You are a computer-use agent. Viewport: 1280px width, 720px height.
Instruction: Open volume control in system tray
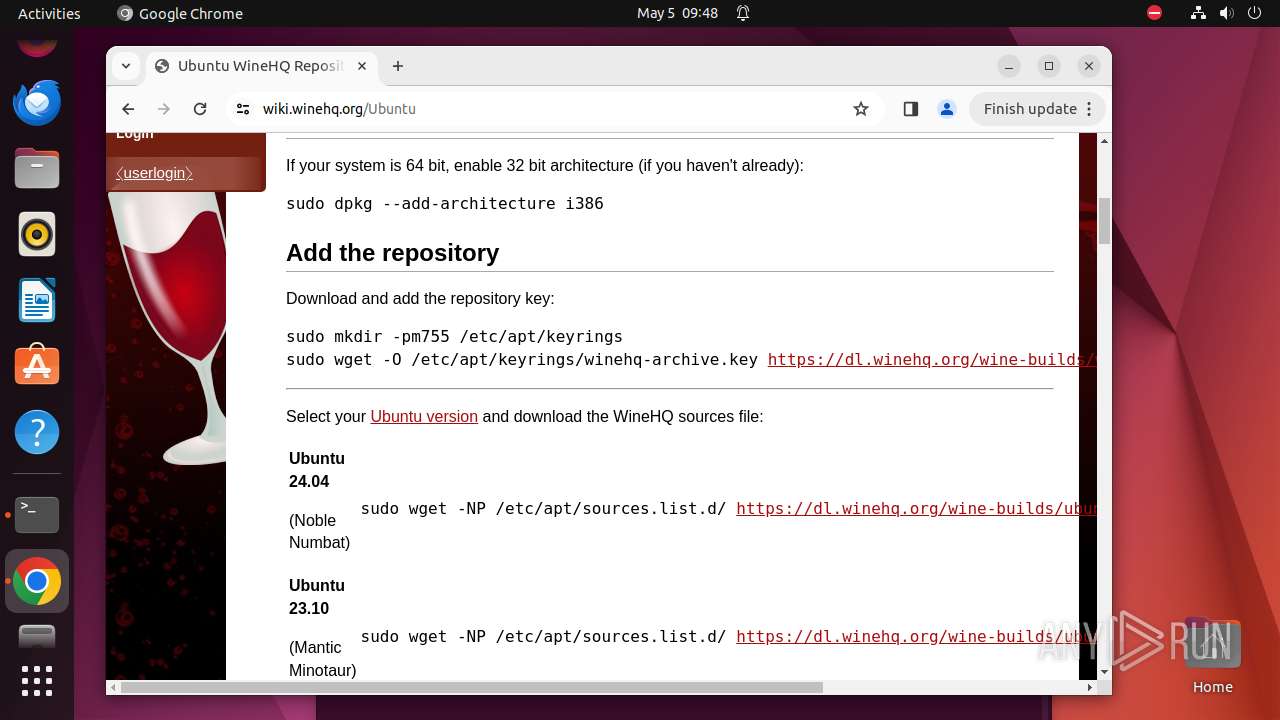(1226, 13)
